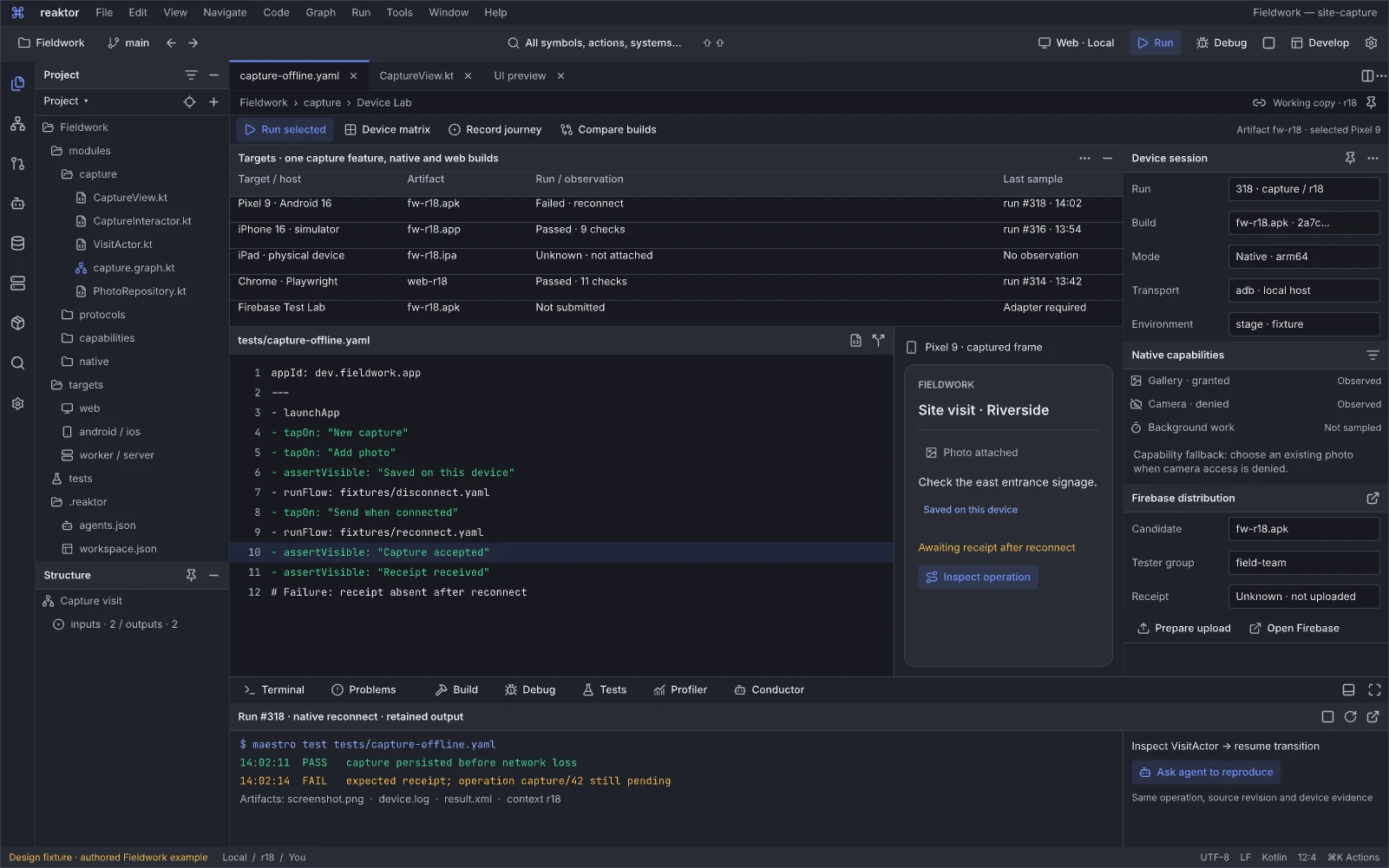Click the locate target icon in Project panel
Image resolution: width=1389 pixels, height=868 pixels.
[x=189, y=101]
